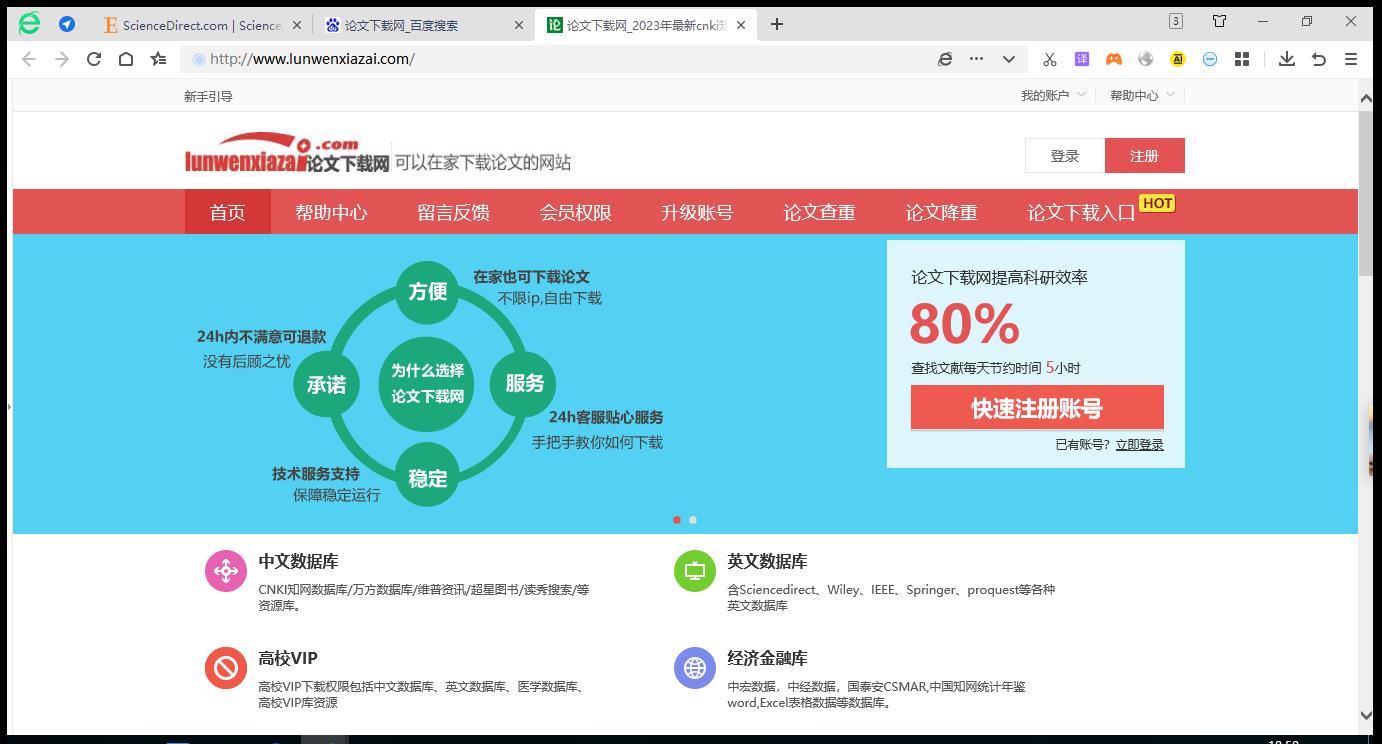1382x744 pixels.
Task: Click the yellow AI assistant icon
Action: pyautogui.click(x=1177, y=59)
